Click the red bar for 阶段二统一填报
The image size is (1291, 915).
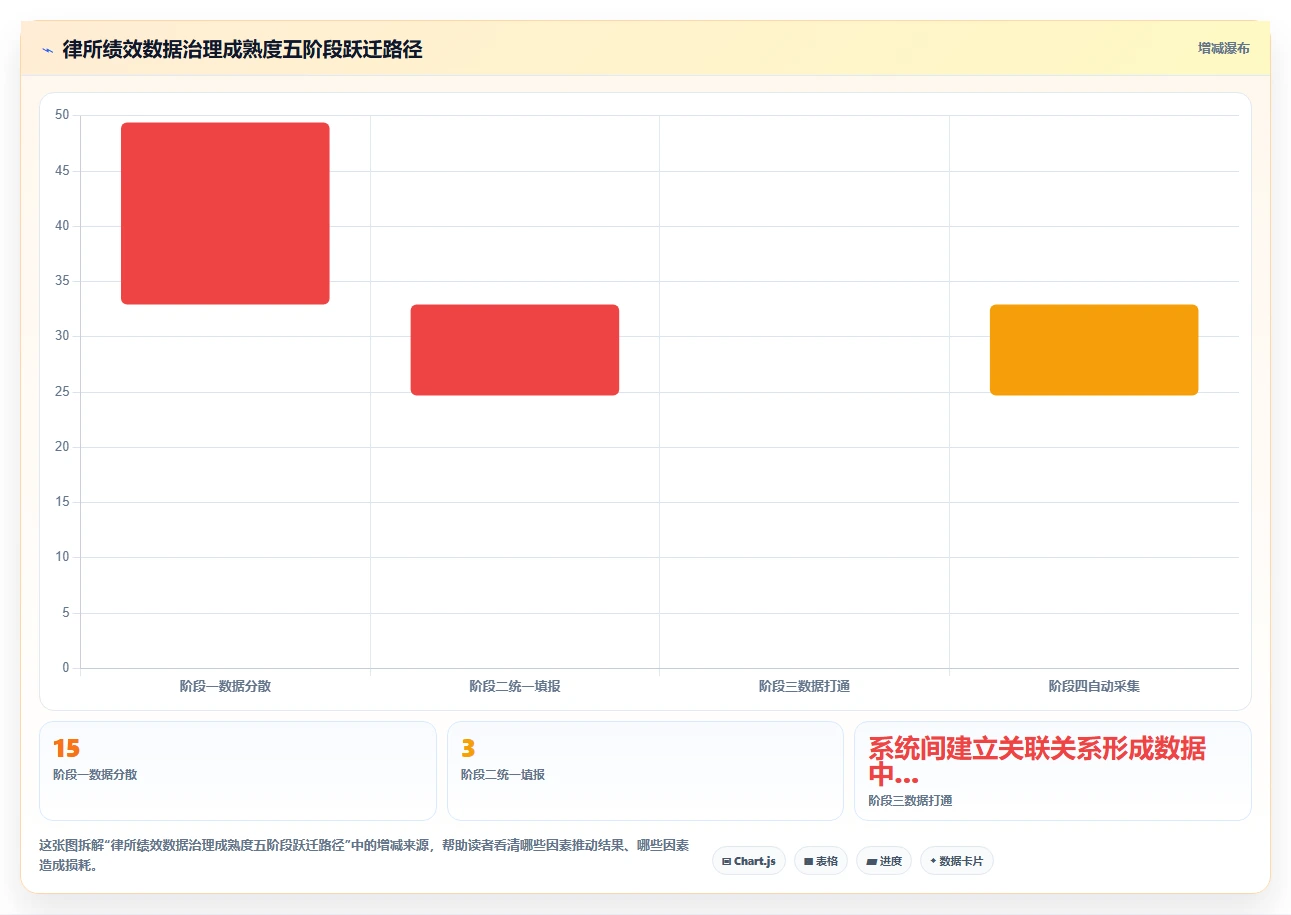click(x=515, y=350)
